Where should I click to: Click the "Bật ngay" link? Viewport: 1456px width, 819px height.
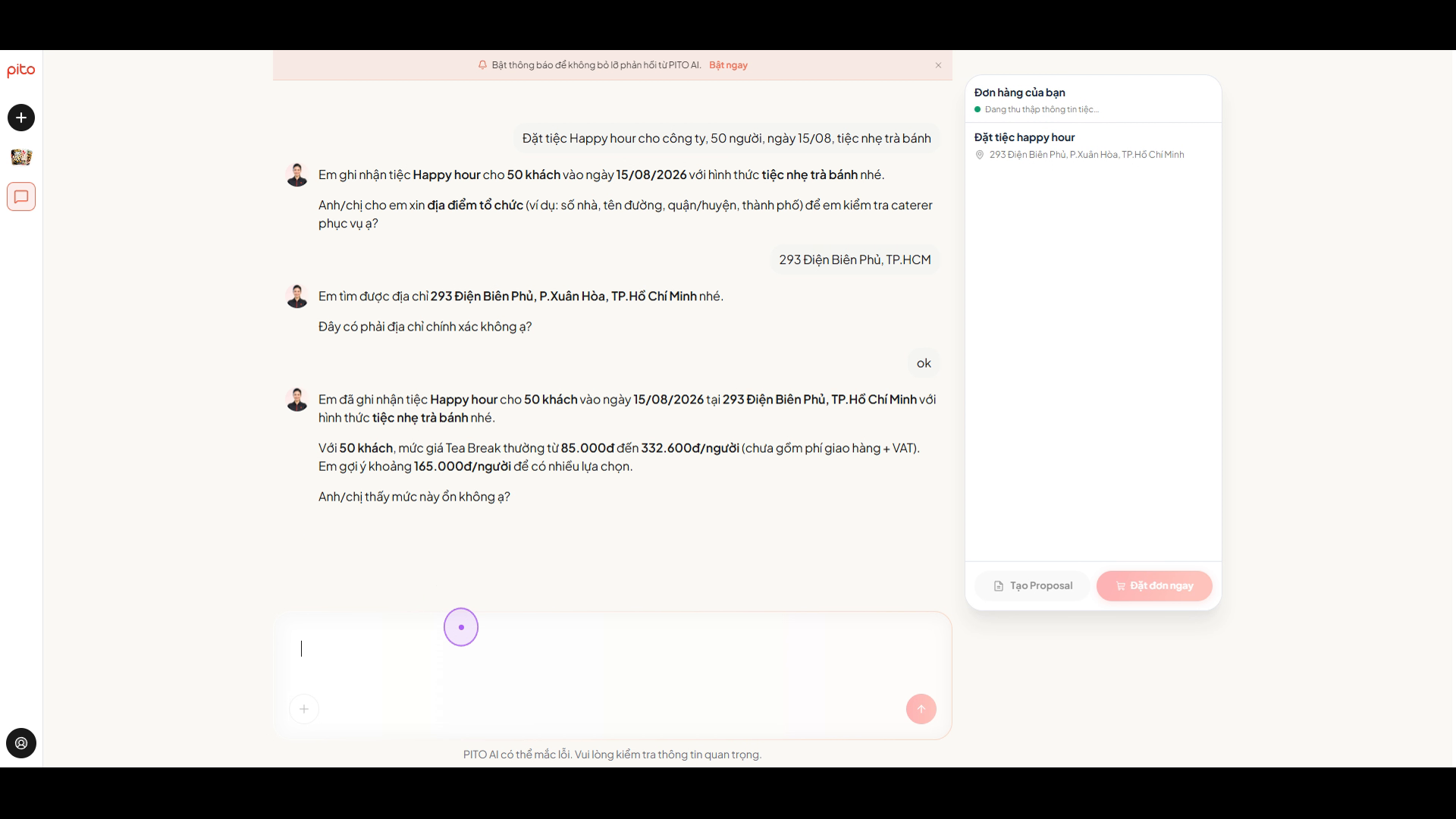click(x=728, y=65)
